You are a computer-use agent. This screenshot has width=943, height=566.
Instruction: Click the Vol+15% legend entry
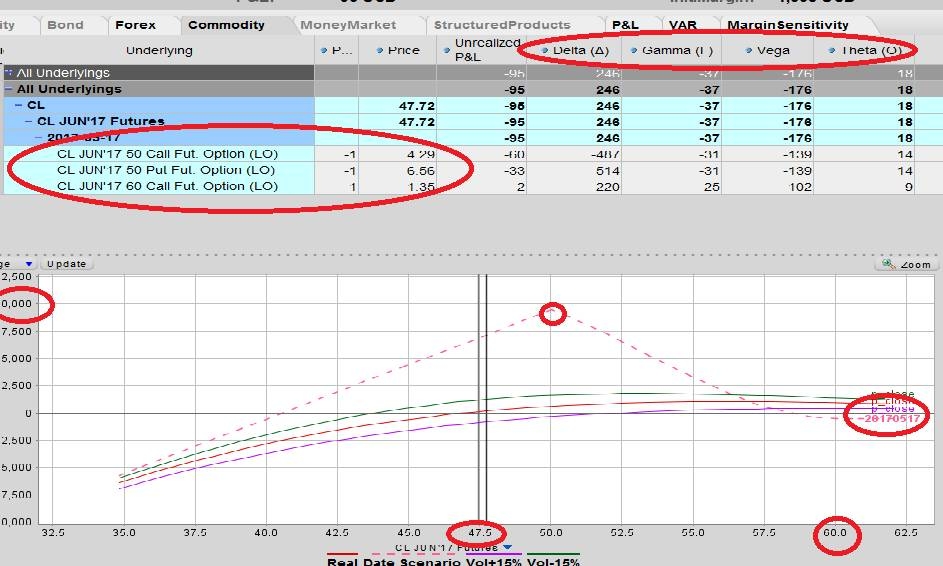coord(493,561)
